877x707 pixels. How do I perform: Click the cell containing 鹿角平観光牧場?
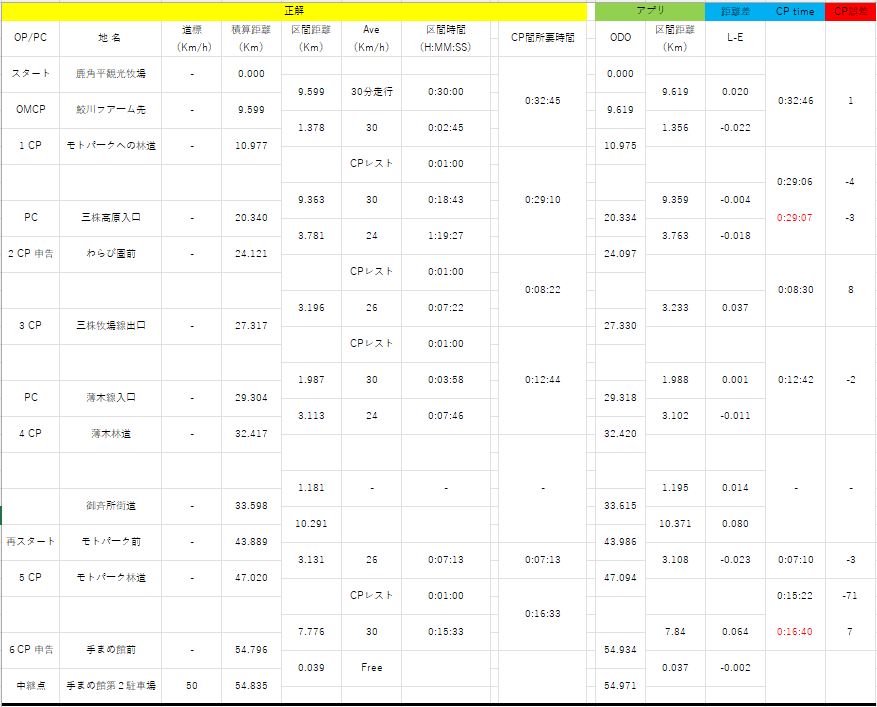pos(110,74)
